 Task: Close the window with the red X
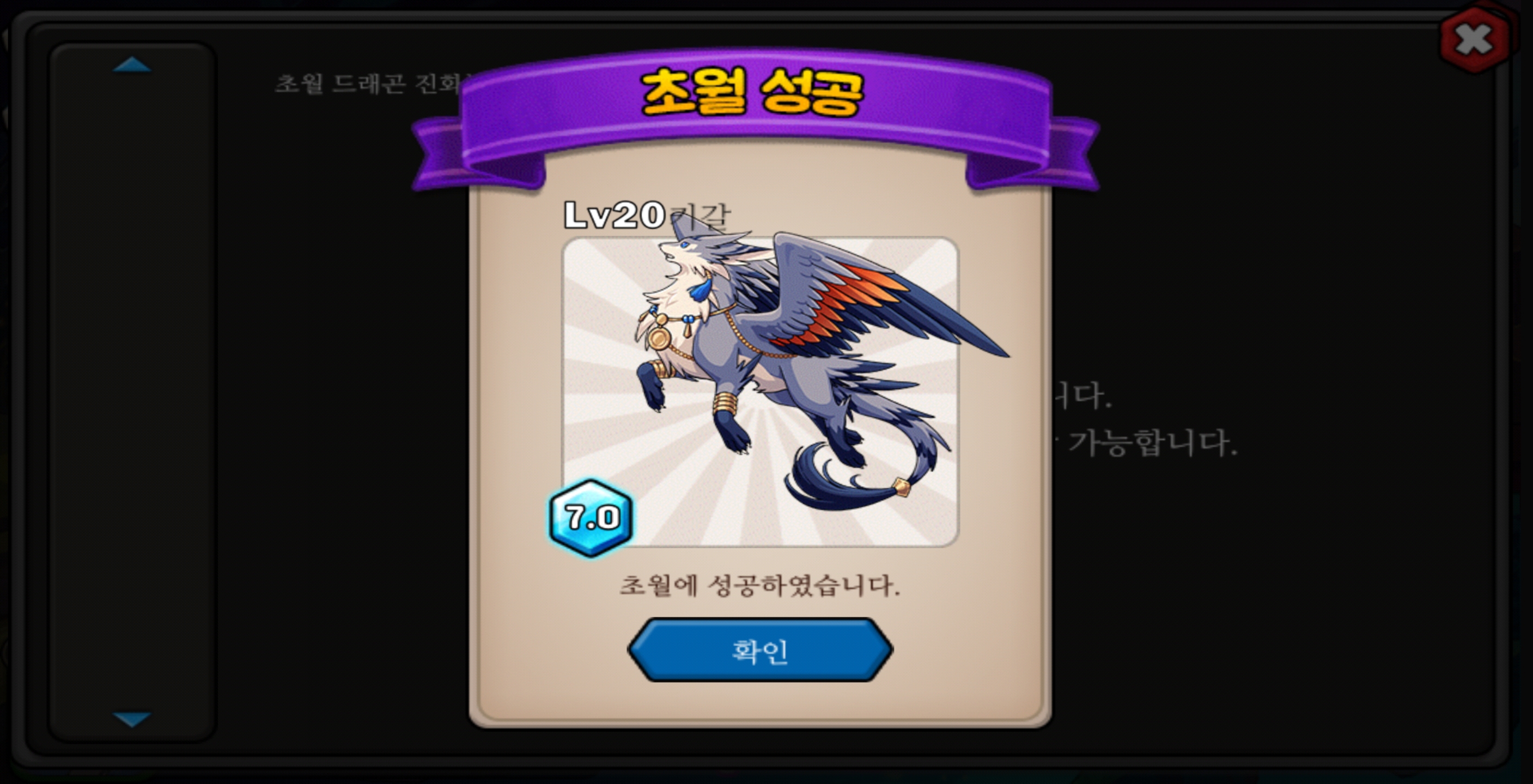(x=1474, y=40)
